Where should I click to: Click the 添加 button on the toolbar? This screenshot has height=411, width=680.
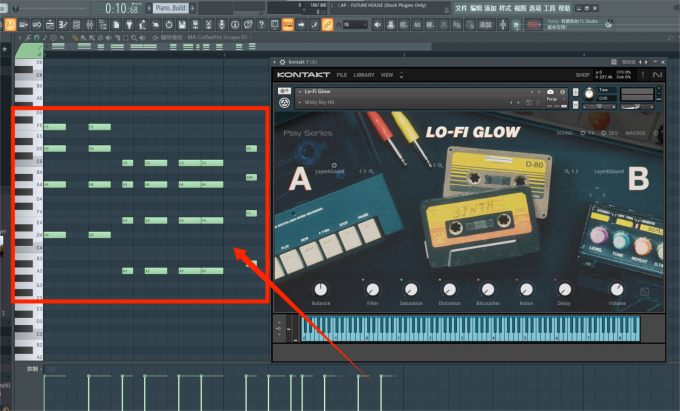485,25
